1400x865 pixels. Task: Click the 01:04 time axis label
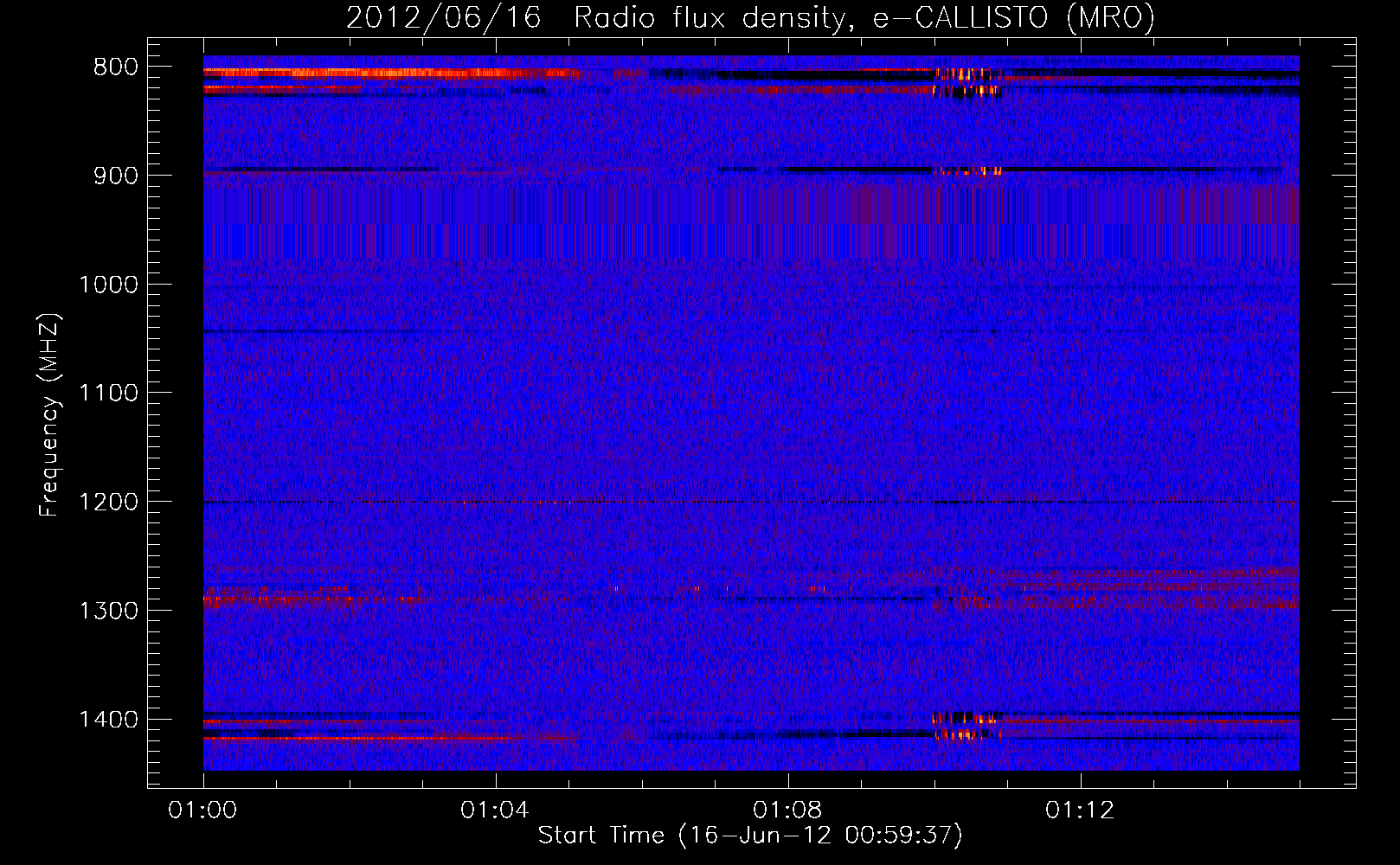[x=495, y=811]
